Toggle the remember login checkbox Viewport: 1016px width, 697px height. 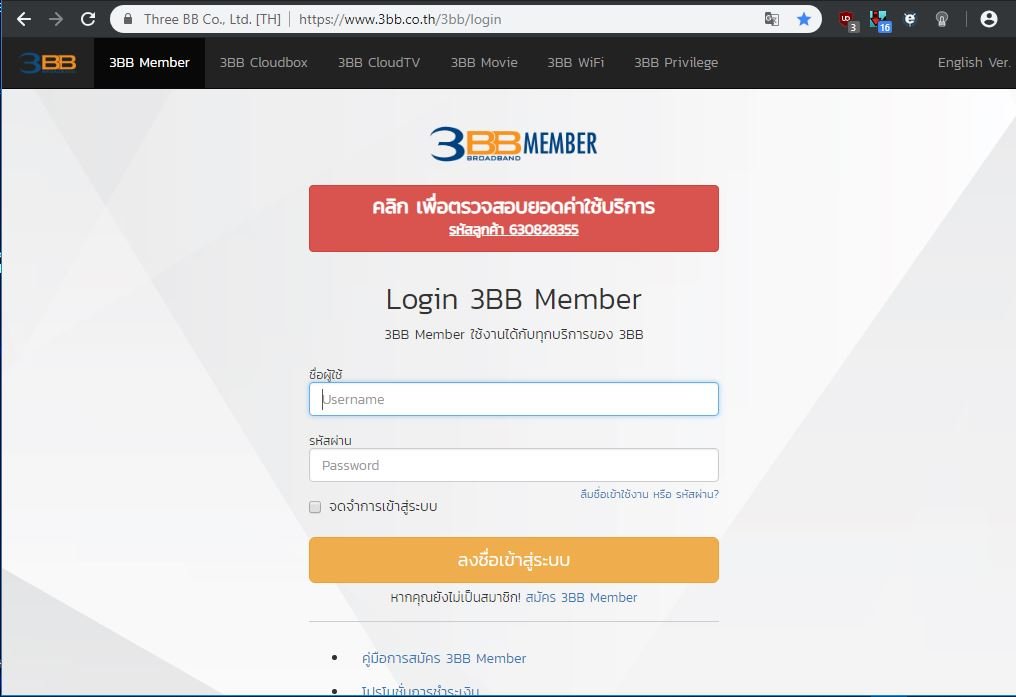pyautogui.click(x=315, y=507)
